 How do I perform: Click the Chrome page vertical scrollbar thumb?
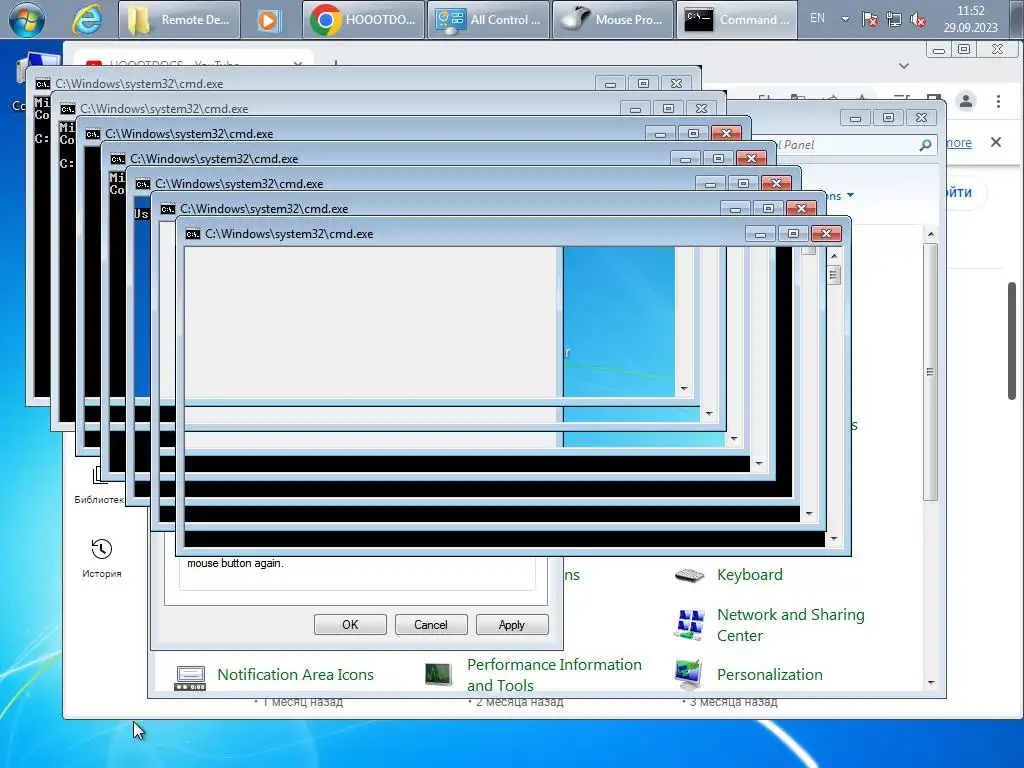pos(1012,340)
